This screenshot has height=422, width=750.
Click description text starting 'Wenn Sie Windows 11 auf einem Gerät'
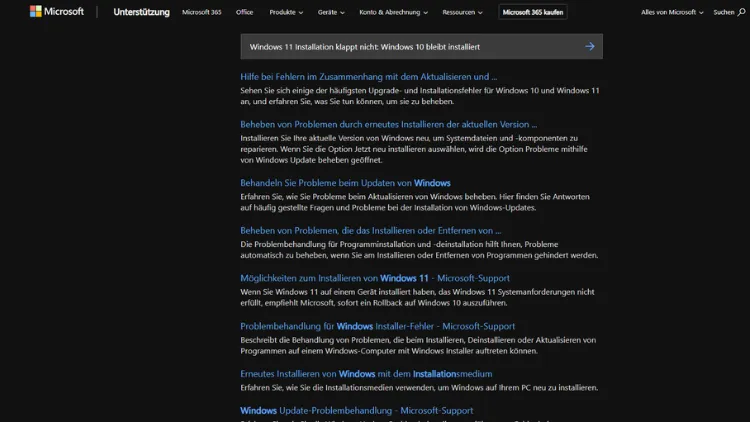click(417, 297)
